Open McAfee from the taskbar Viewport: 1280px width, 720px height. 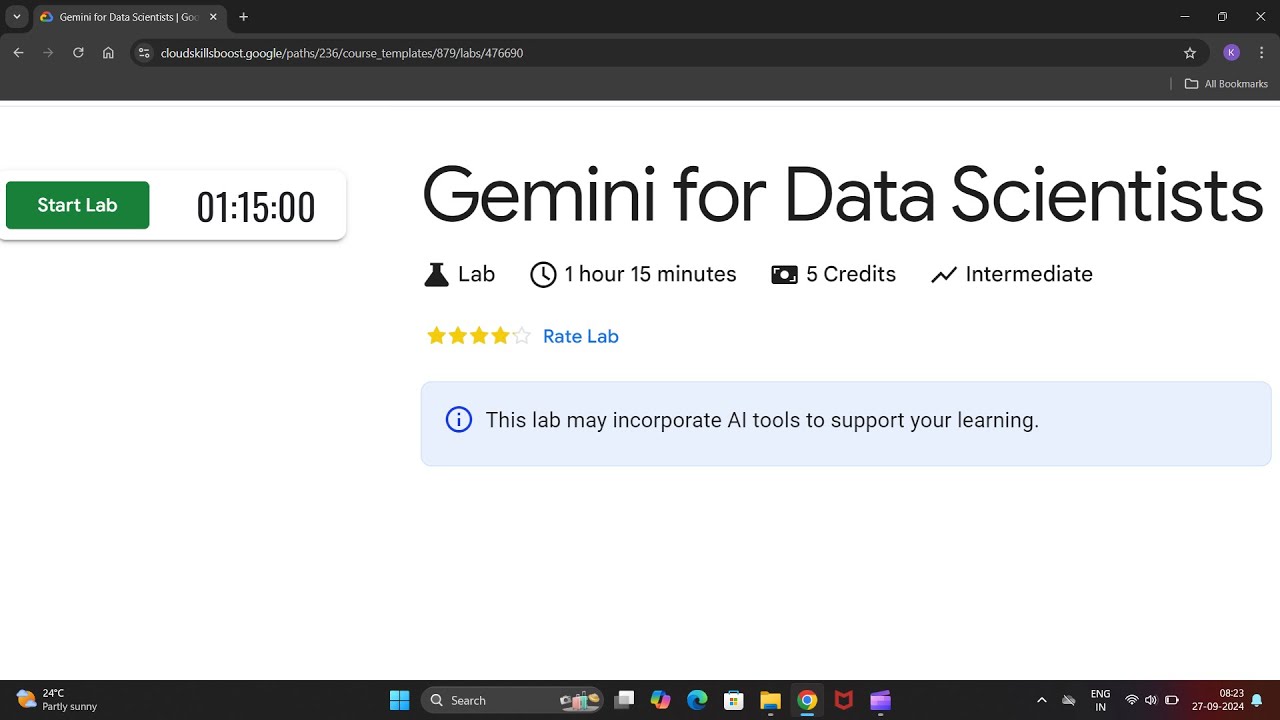(844, 700)
